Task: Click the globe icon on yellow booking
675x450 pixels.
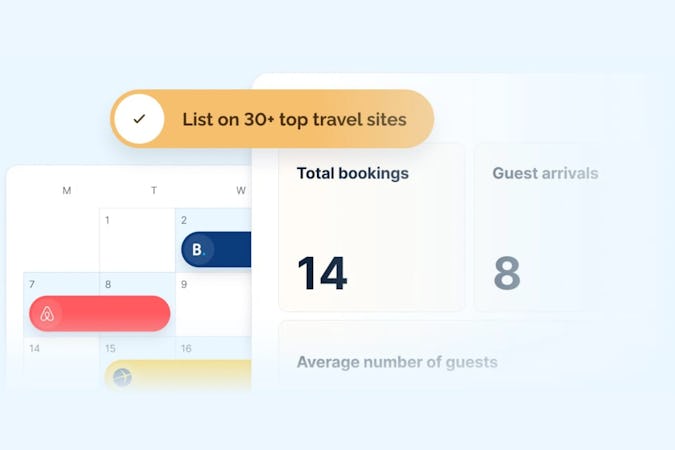Action: pyautogui.click(x=122, y=378)
